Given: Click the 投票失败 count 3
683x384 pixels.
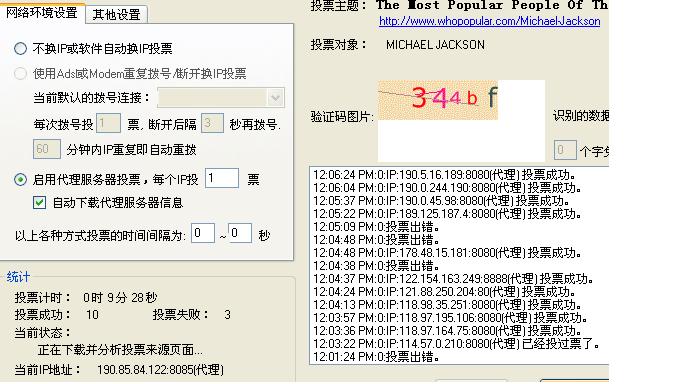Looking at the screenshot, I should (x=227, y=315).
